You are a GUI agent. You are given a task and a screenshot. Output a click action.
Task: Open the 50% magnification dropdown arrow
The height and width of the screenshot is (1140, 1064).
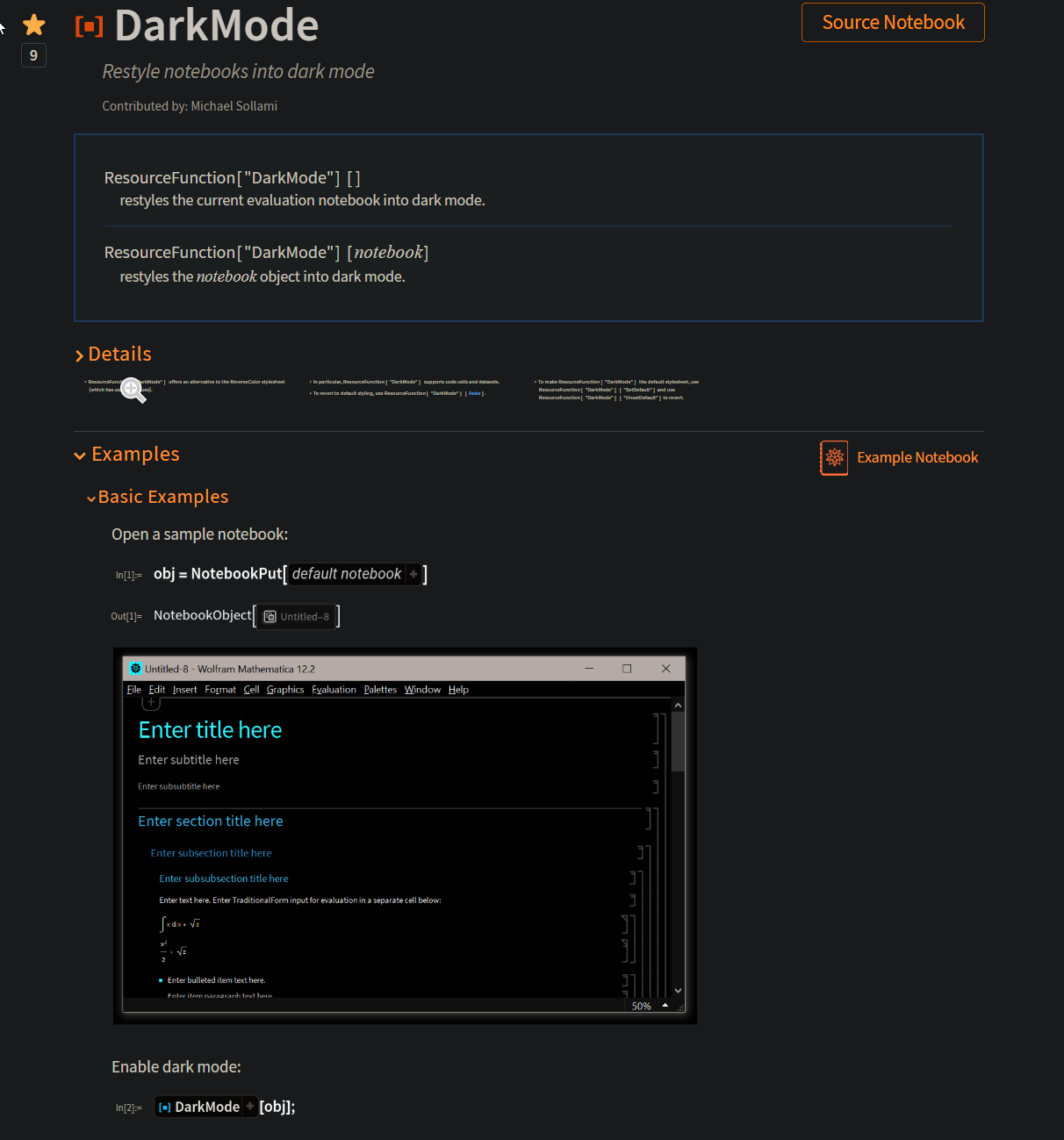665,1006
